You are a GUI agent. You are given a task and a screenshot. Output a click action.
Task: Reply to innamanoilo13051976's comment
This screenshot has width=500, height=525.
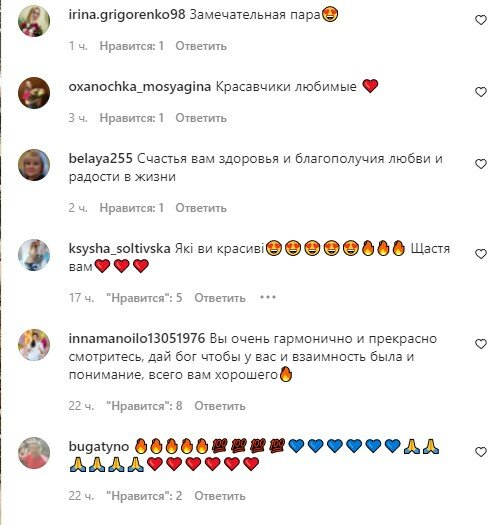220,406
